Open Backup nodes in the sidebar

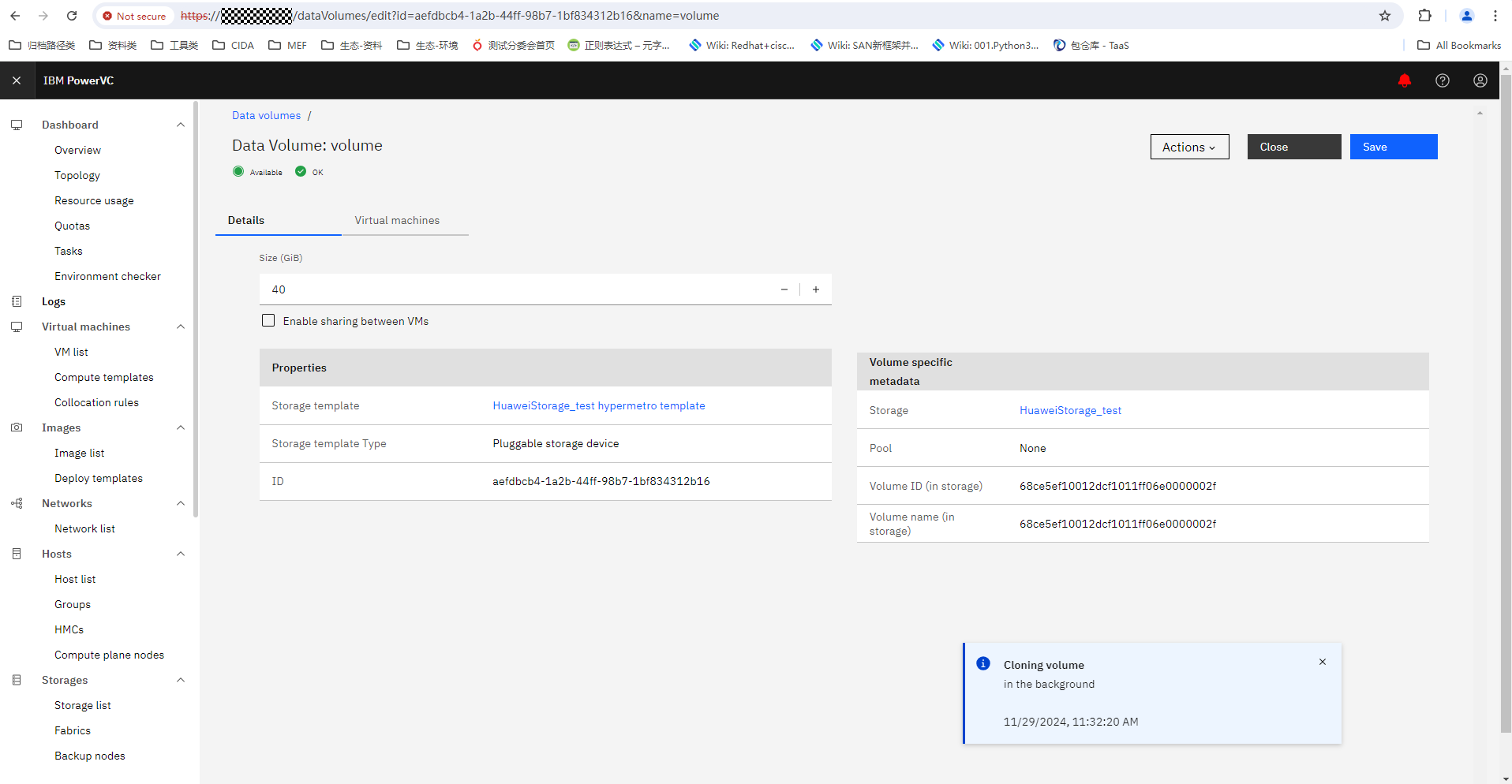pos(89,756)
